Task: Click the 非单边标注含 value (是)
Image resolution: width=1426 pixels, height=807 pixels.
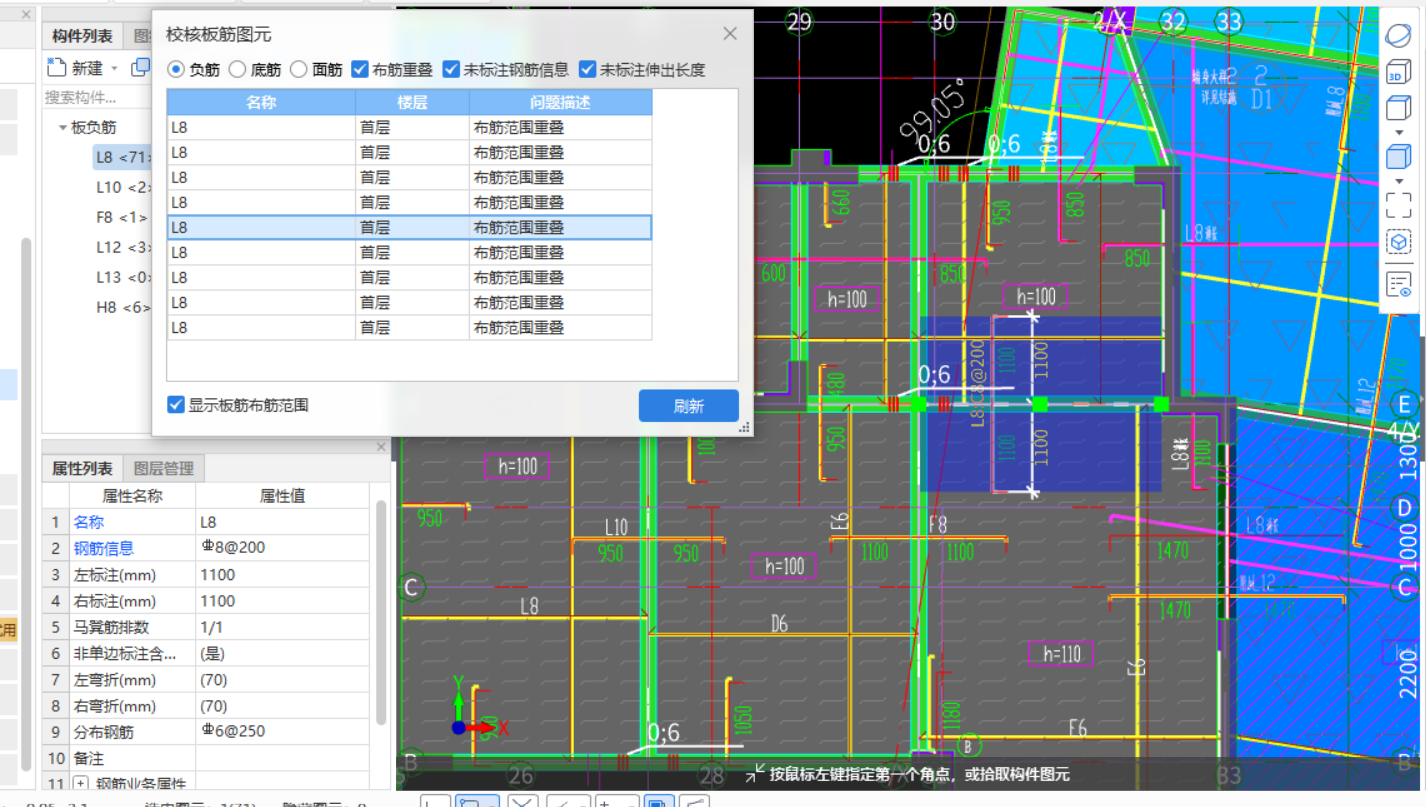Action: point(283,654)
